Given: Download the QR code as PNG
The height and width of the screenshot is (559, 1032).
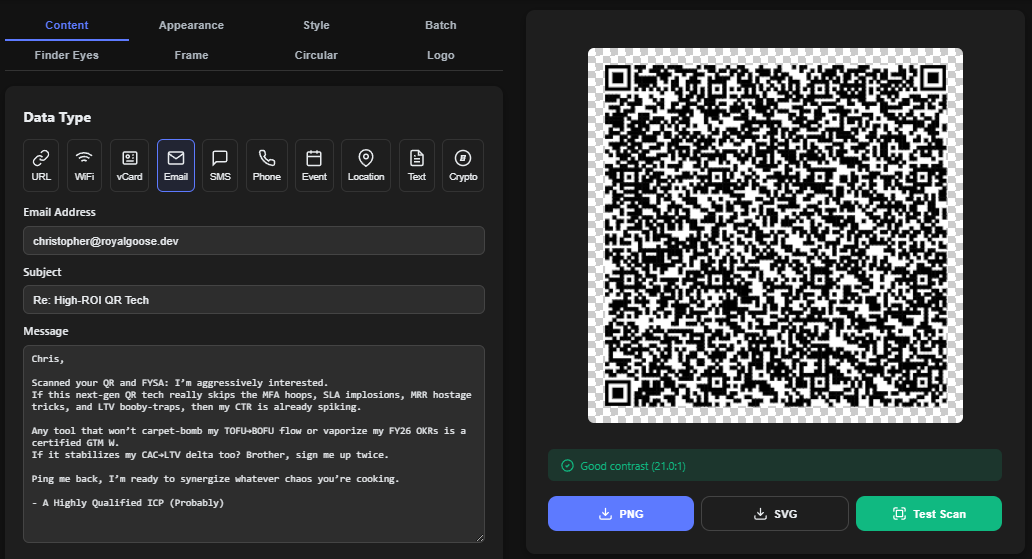Looking at the screenshot, I should tap(621, 514).
